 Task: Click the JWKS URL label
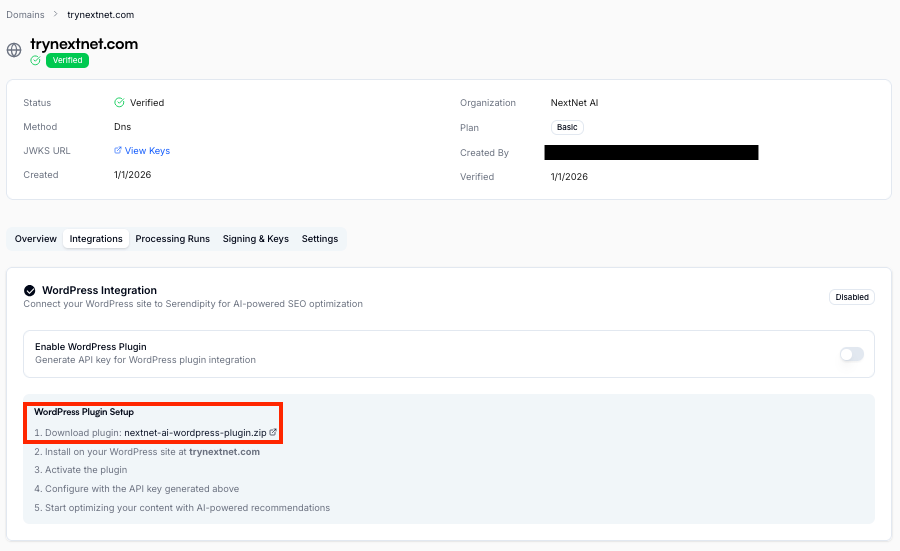46,151
